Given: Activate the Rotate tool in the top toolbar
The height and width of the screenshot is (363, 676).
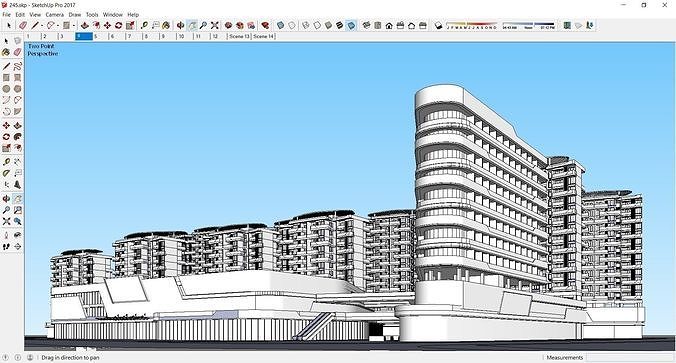Looking at the screenshot, I should 119,25.
